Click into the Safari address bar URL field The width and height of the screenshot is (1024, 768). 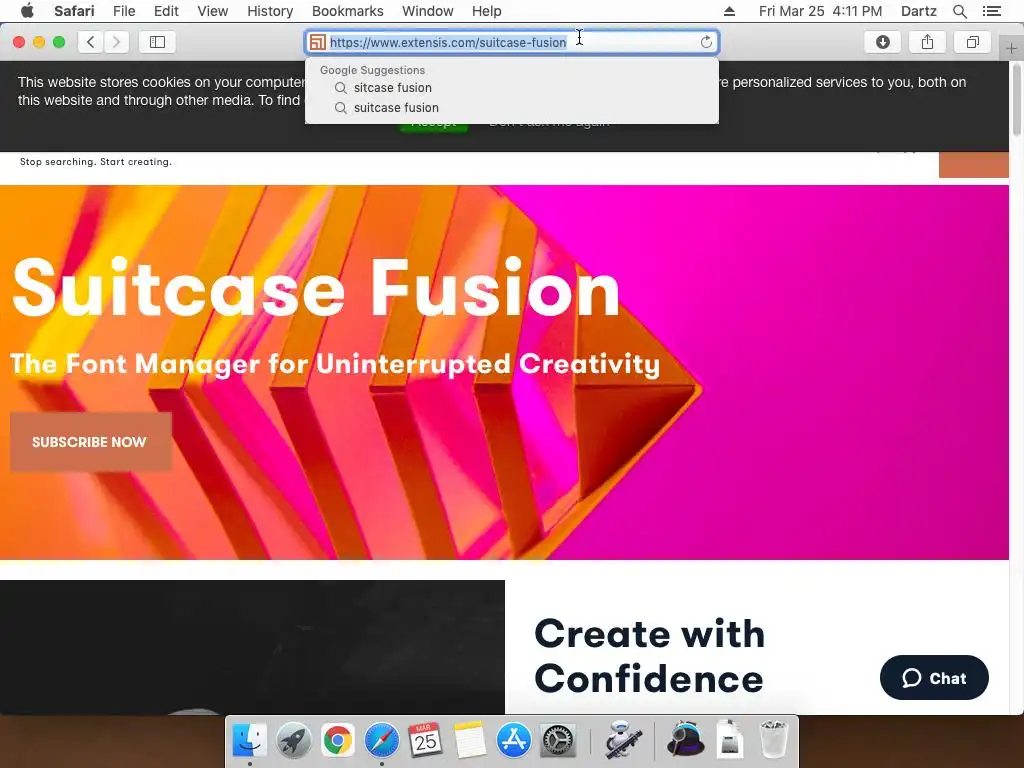(x=512, y=42)
